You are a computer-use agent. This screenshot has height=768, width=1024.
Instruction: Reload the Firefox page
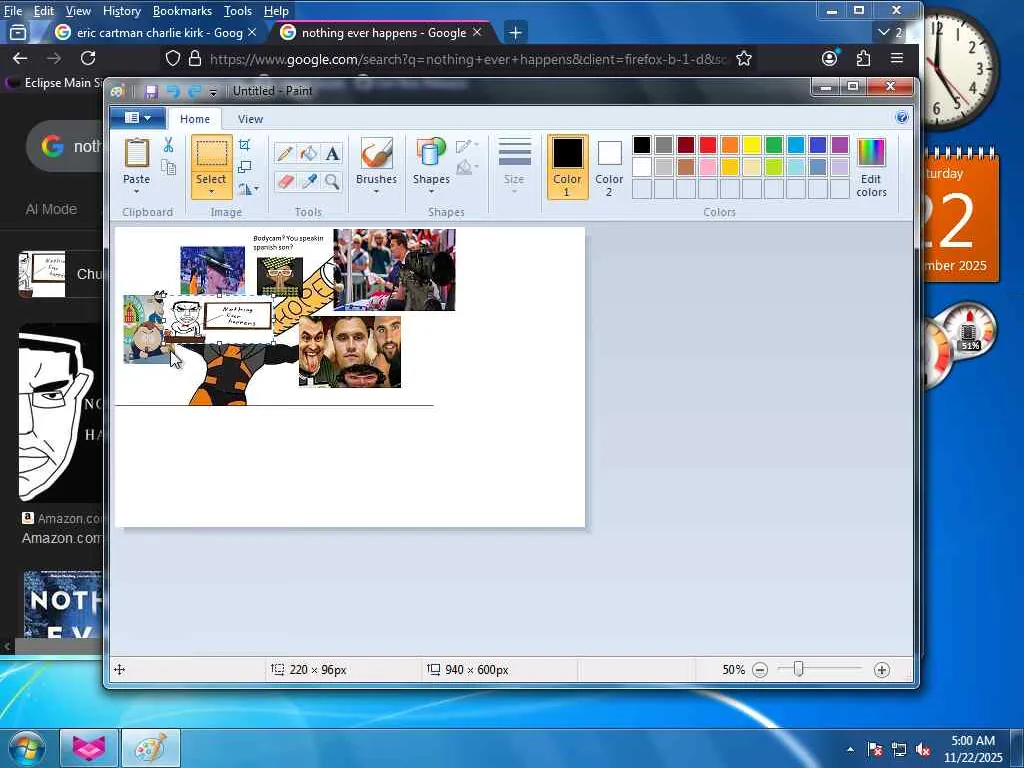[88, 58]
